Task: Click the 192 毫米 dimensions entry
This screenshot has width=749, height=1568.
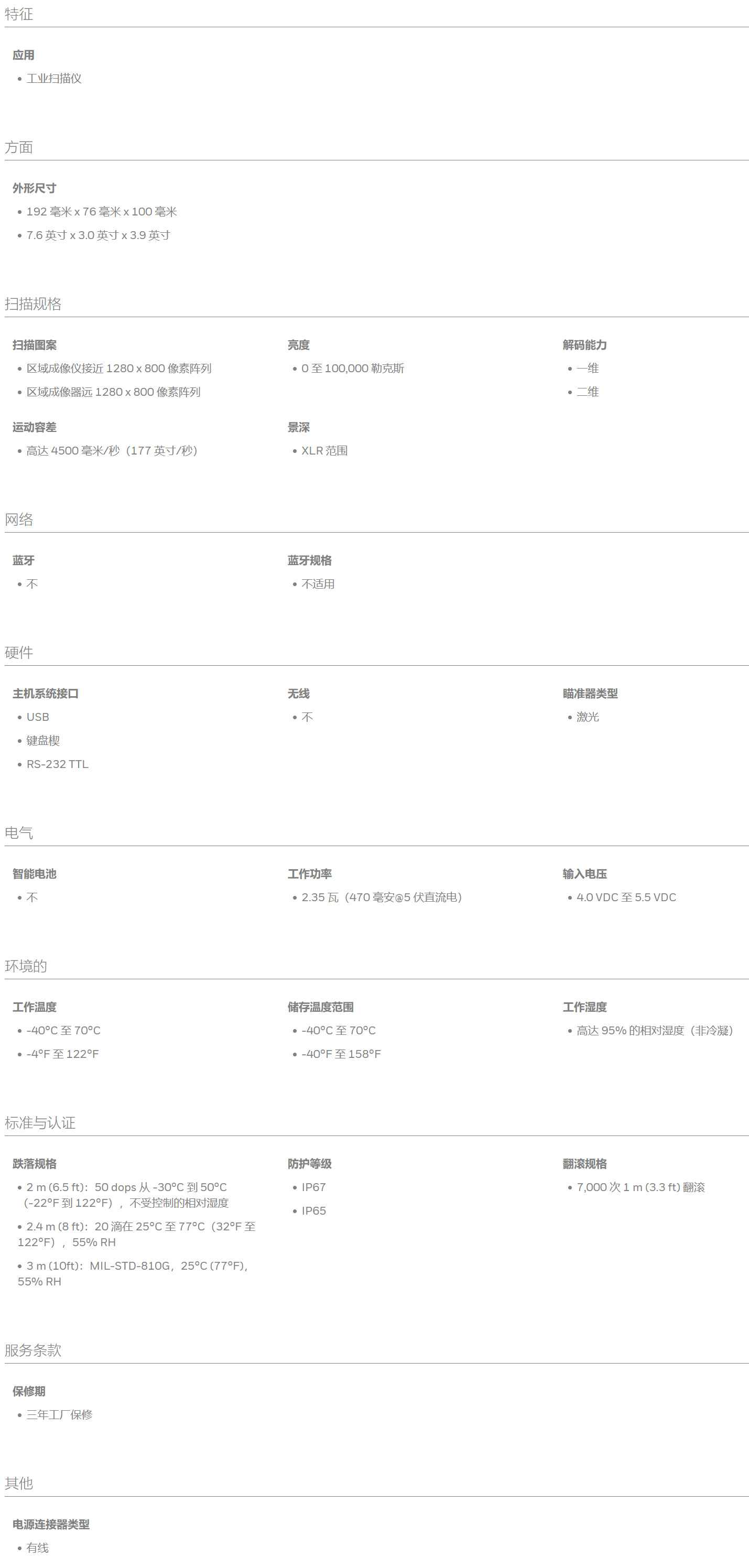Action: click(x=102, y=212)
